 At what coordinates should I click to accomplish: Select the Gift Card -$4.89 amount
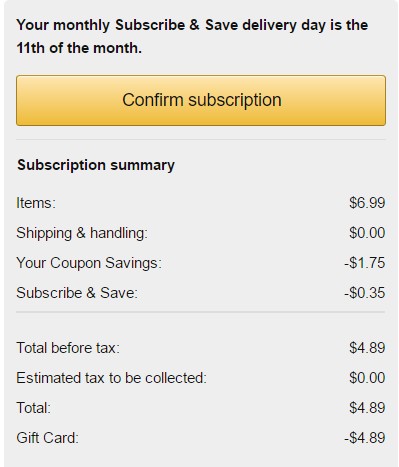365,438
